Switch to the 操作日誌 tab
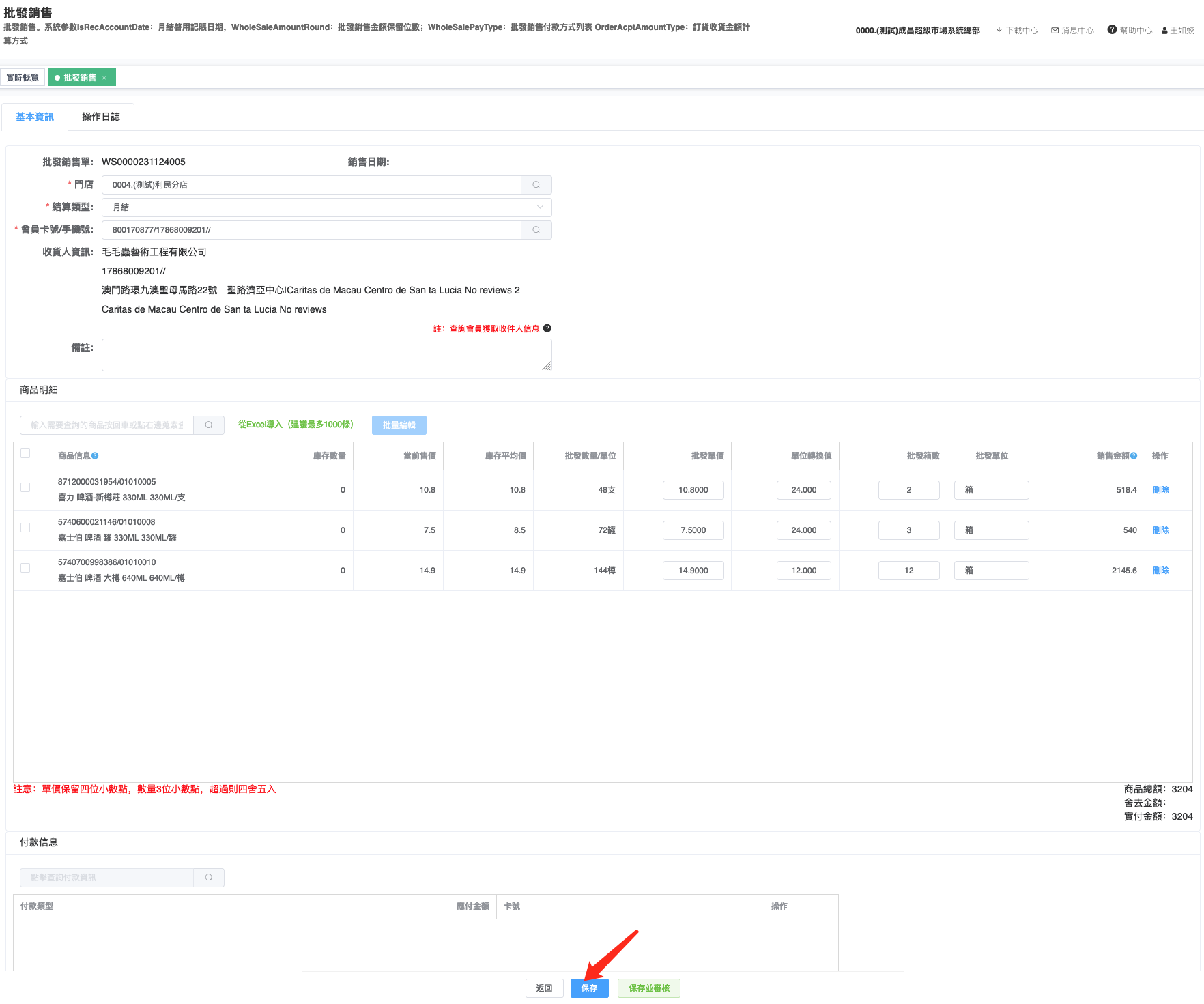The height and width of the screenshot is (1004, 1204). (100, 117)
